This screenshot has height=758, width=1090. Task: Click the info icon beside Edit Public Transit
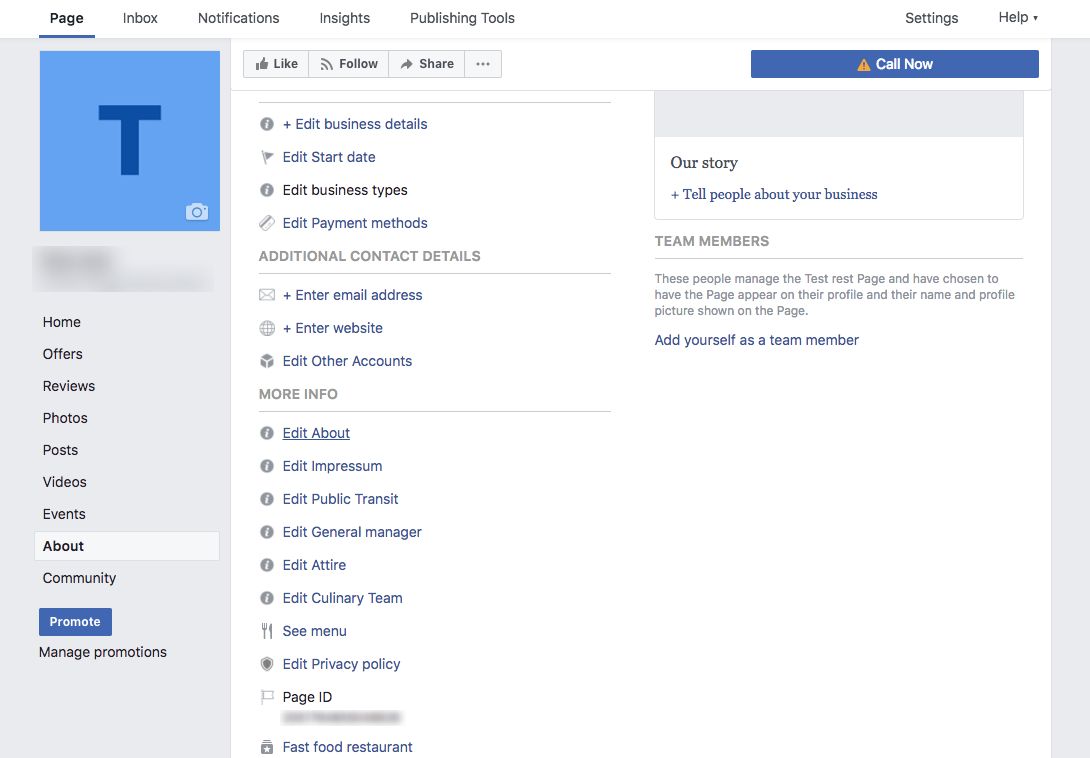(x=267, y=499)
